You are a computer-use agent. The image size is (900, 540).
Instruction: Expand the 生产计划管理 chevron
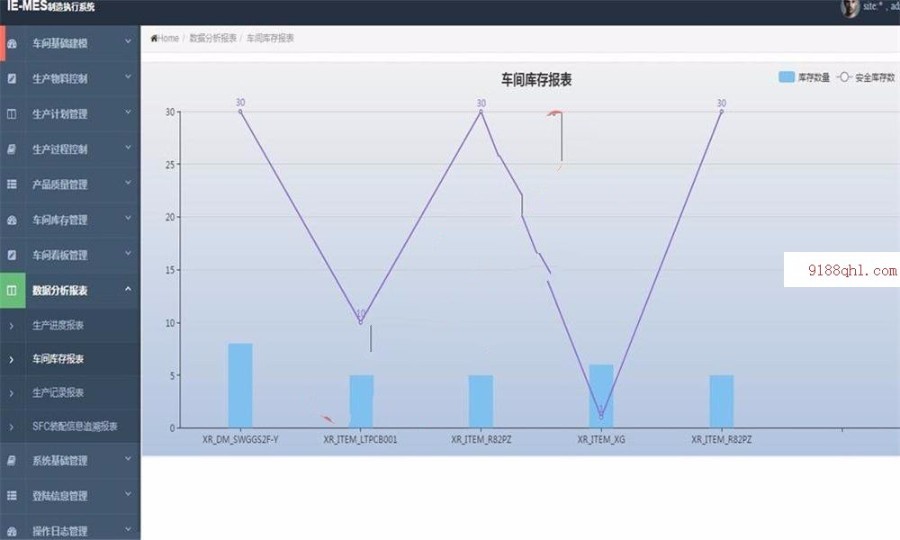point(128,112)
